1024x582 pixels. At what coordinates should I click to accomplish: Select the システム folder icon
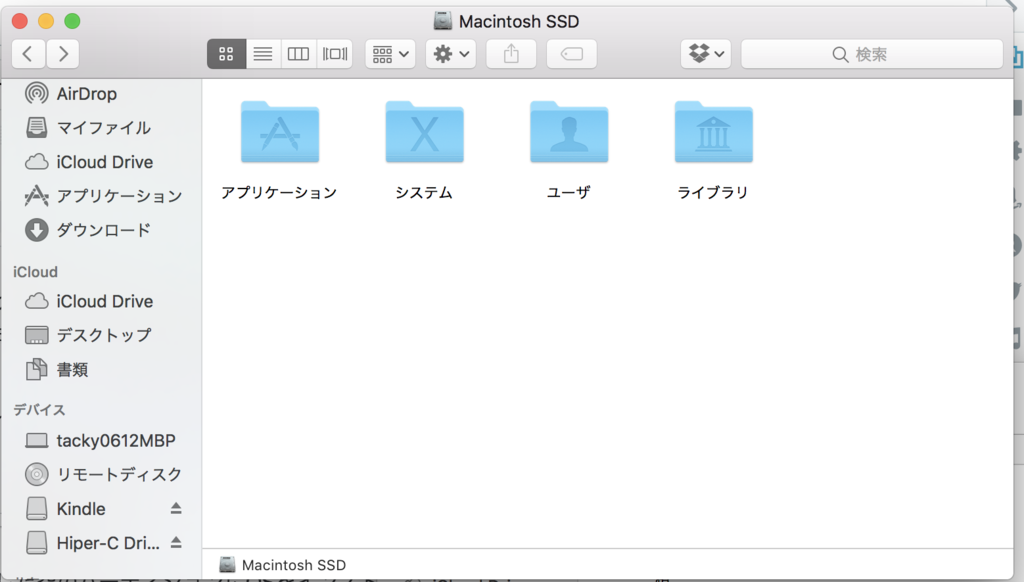424,133
